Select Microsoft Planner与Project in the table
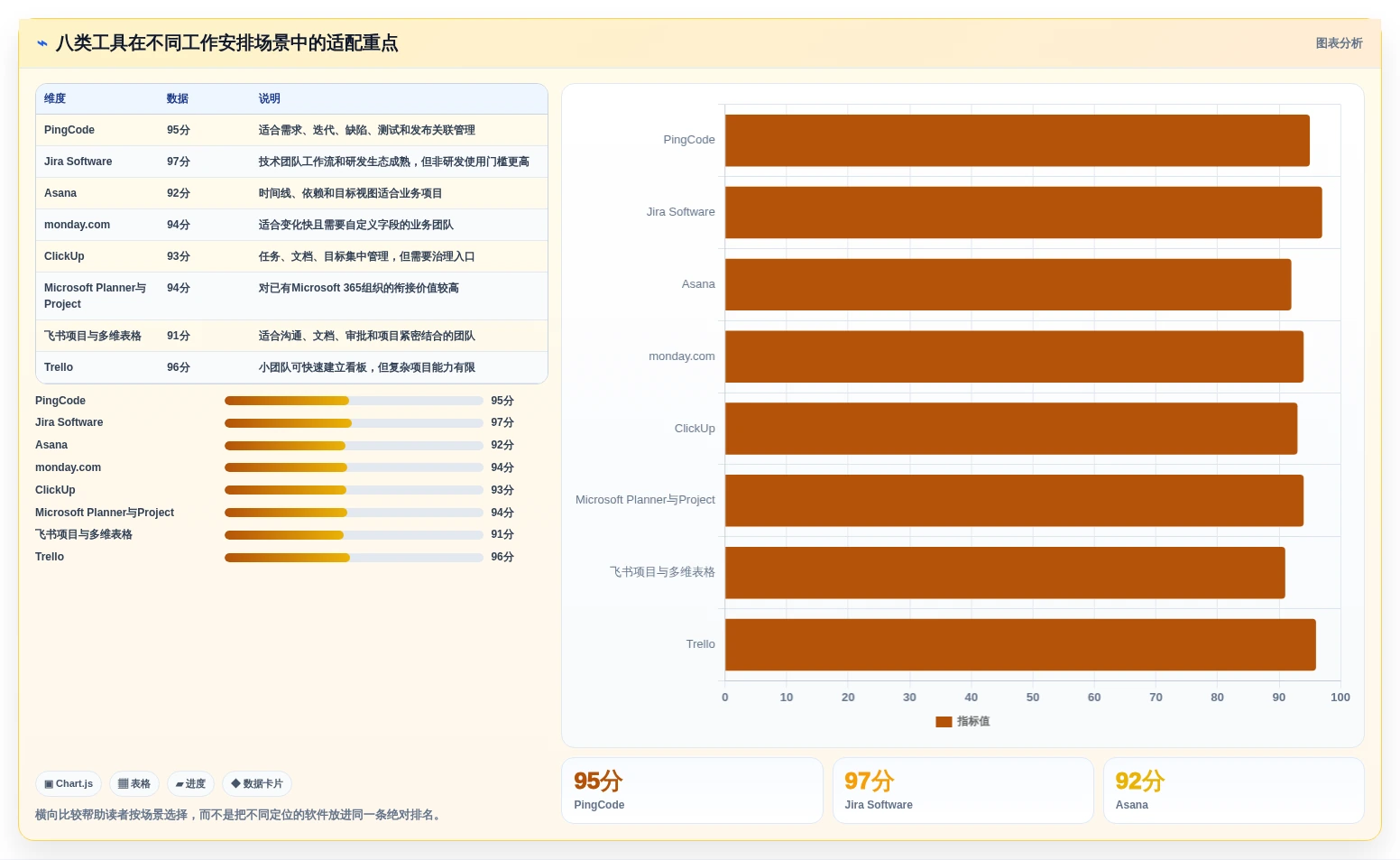 click(x=96, y=297)
